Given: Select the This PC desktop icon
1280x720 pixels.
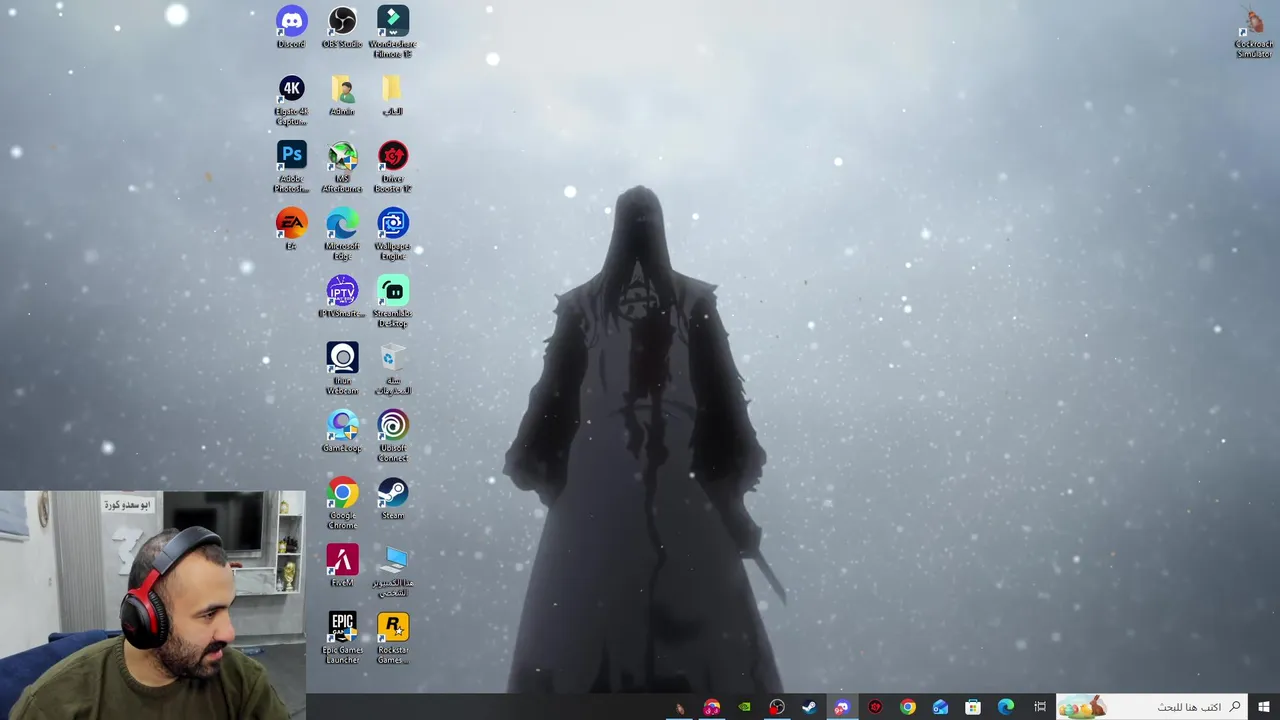Looking at the screenshot, I should [x=393, y=571].
